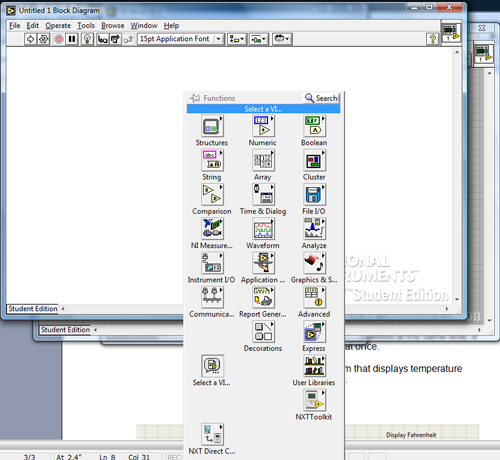Open the File I/O palette

pos(314,195)
